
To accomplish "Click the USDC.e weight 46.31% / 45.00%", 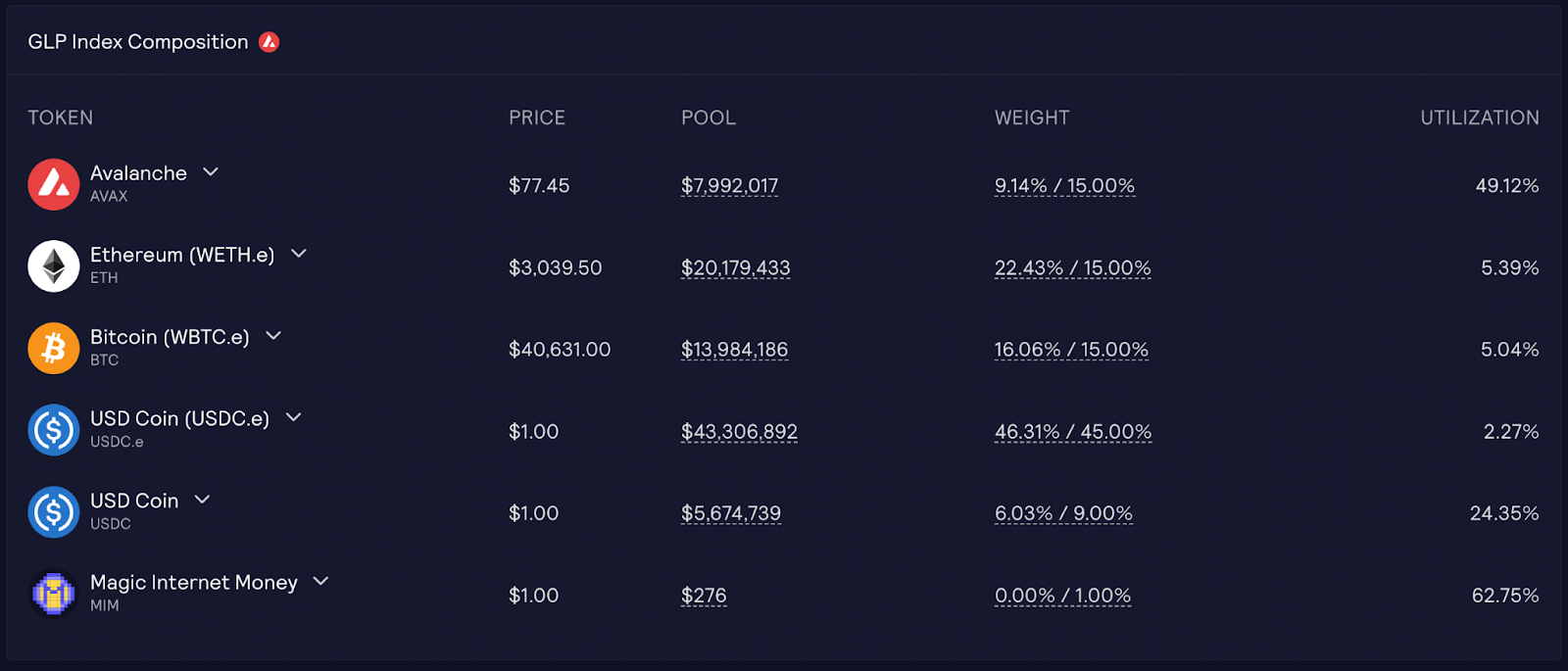I will point(1073,432).
